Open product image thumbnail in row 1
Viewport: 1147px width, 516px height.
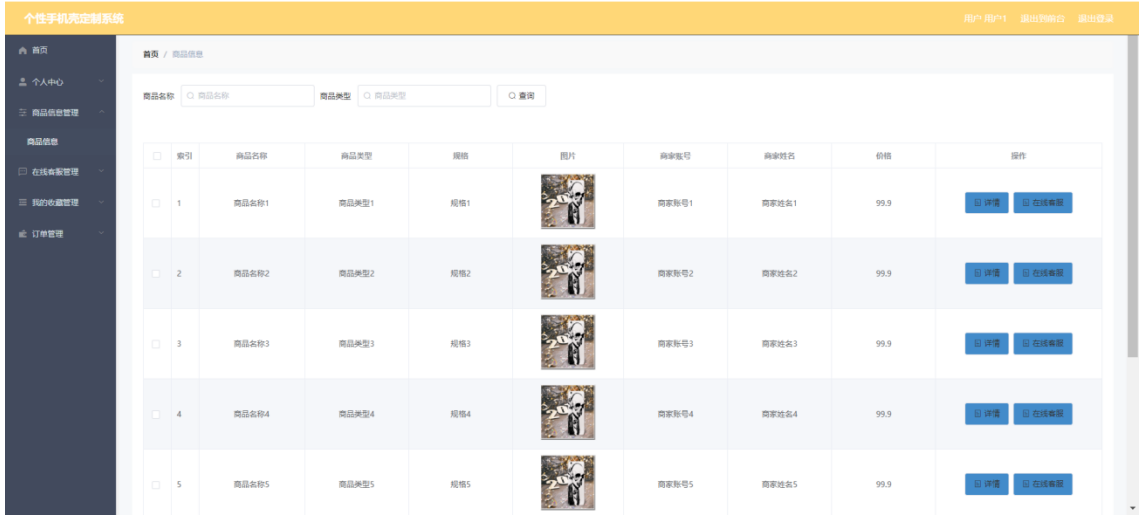click(x=568, y=202)
